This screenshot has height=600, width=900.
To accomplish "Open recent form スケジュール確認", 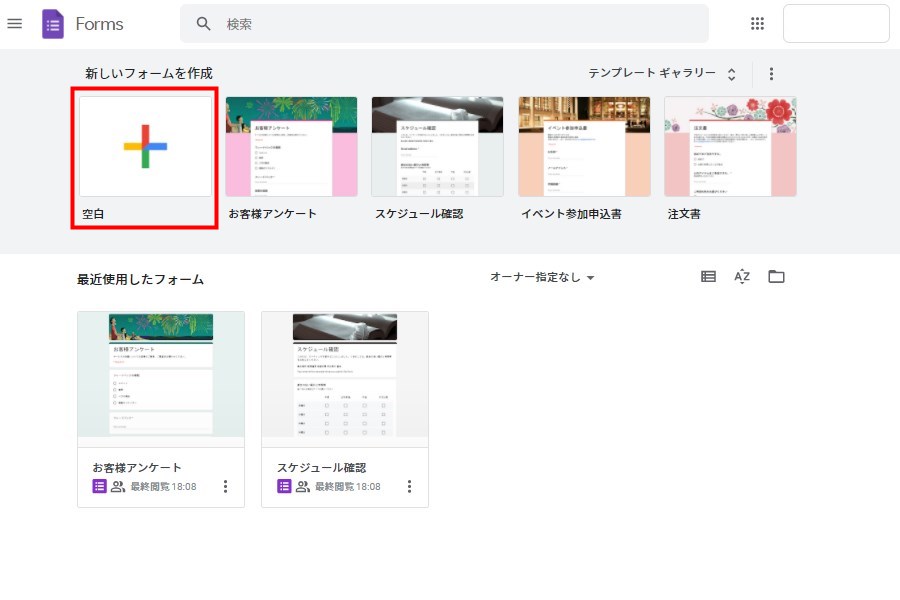I will coord(345,380).
